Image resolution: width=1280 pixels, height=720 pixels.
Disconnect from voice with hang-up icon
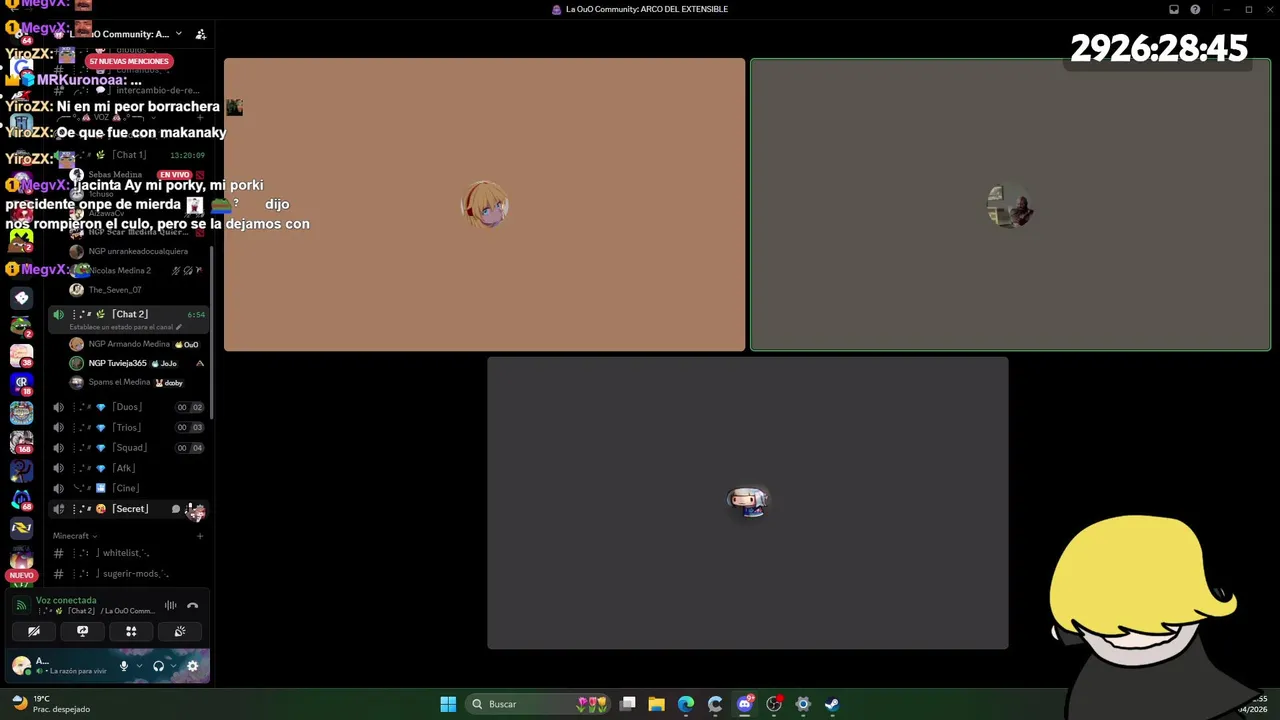(193, 605)
